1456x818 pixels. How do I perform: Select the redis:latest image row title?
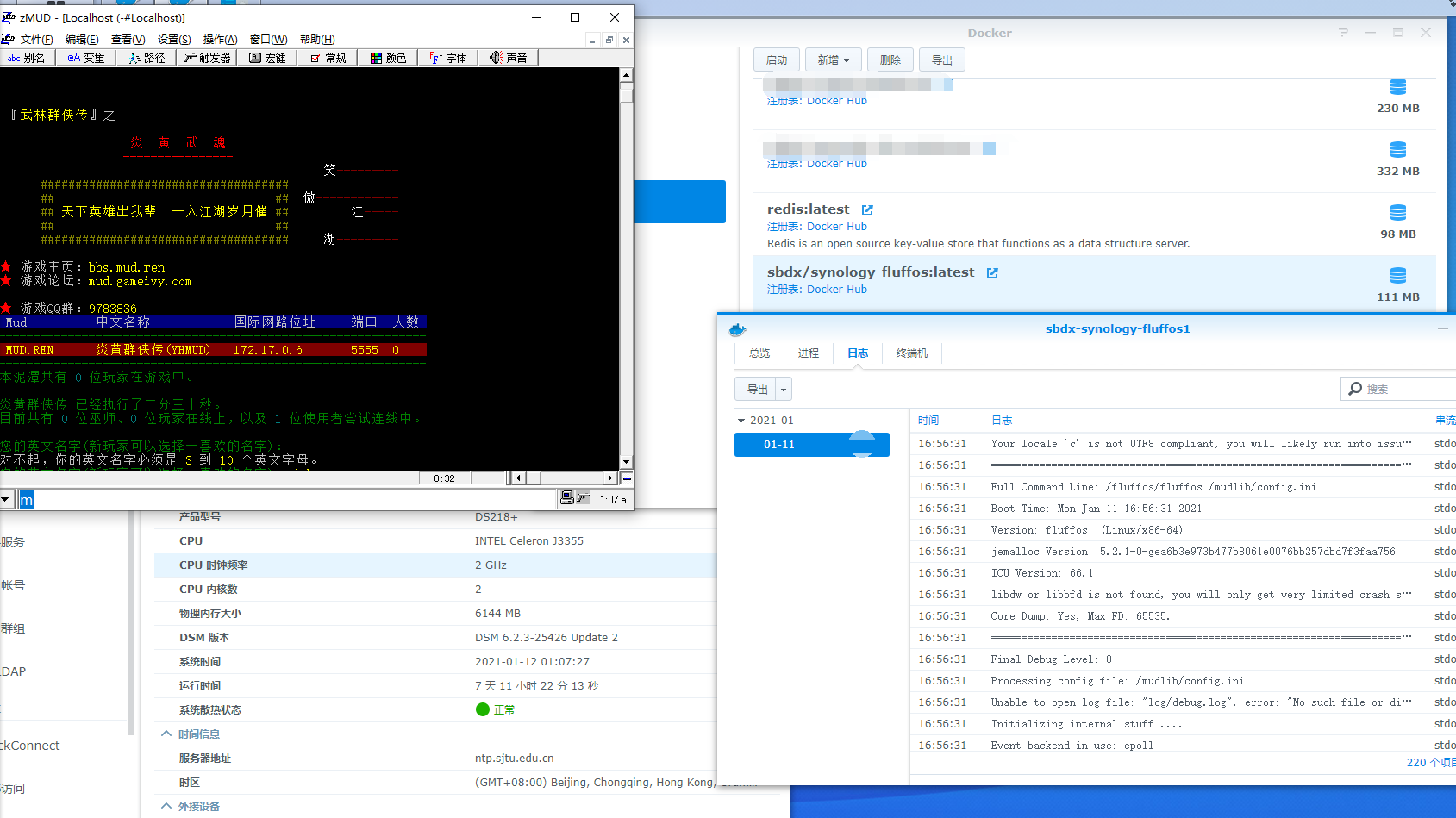(x=809, y=209)
